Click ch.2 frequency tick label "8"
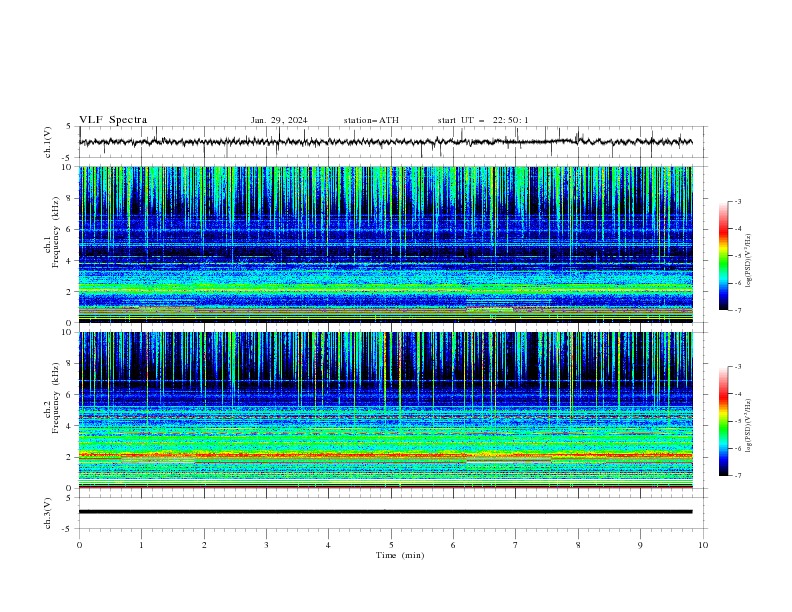 [x=71, y=364]
